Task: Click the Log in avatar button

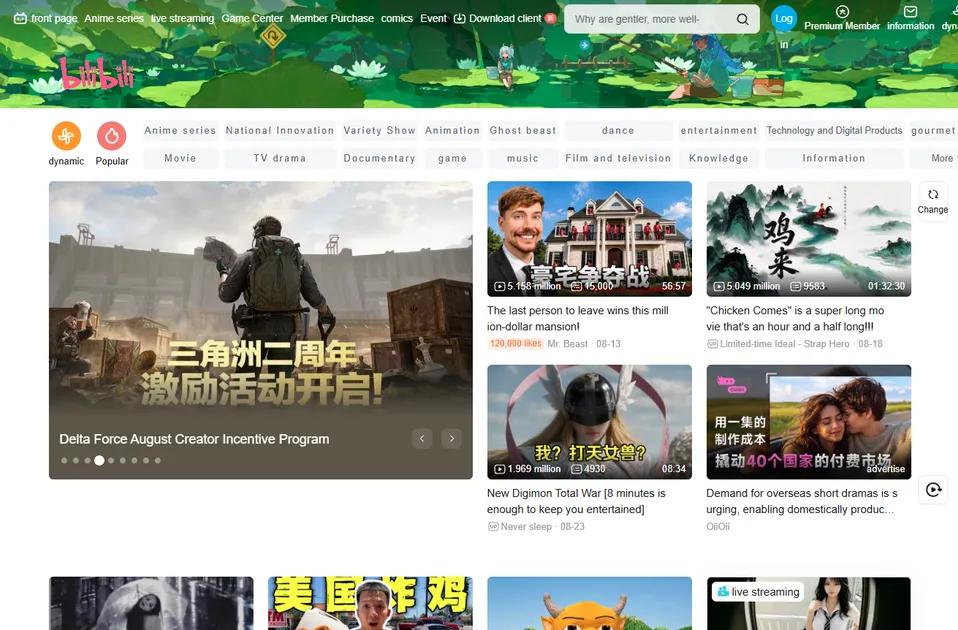Action: click(784, 19)
